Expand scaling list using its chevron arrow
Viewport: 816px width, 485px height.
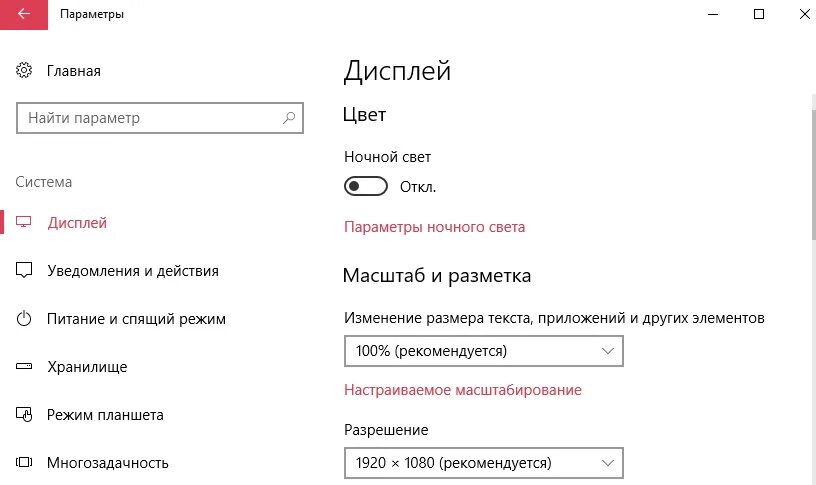pyautogui.click(x=608, y=351)
